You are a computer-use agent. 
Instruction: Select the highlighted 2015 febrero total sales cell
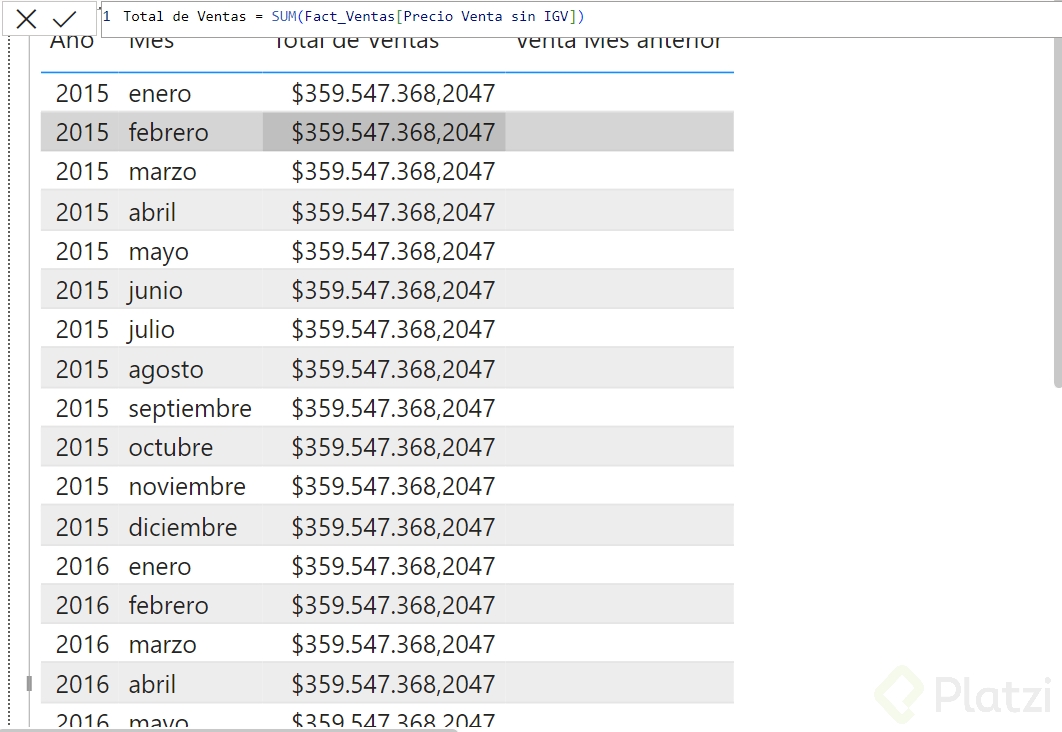point(392,133)
